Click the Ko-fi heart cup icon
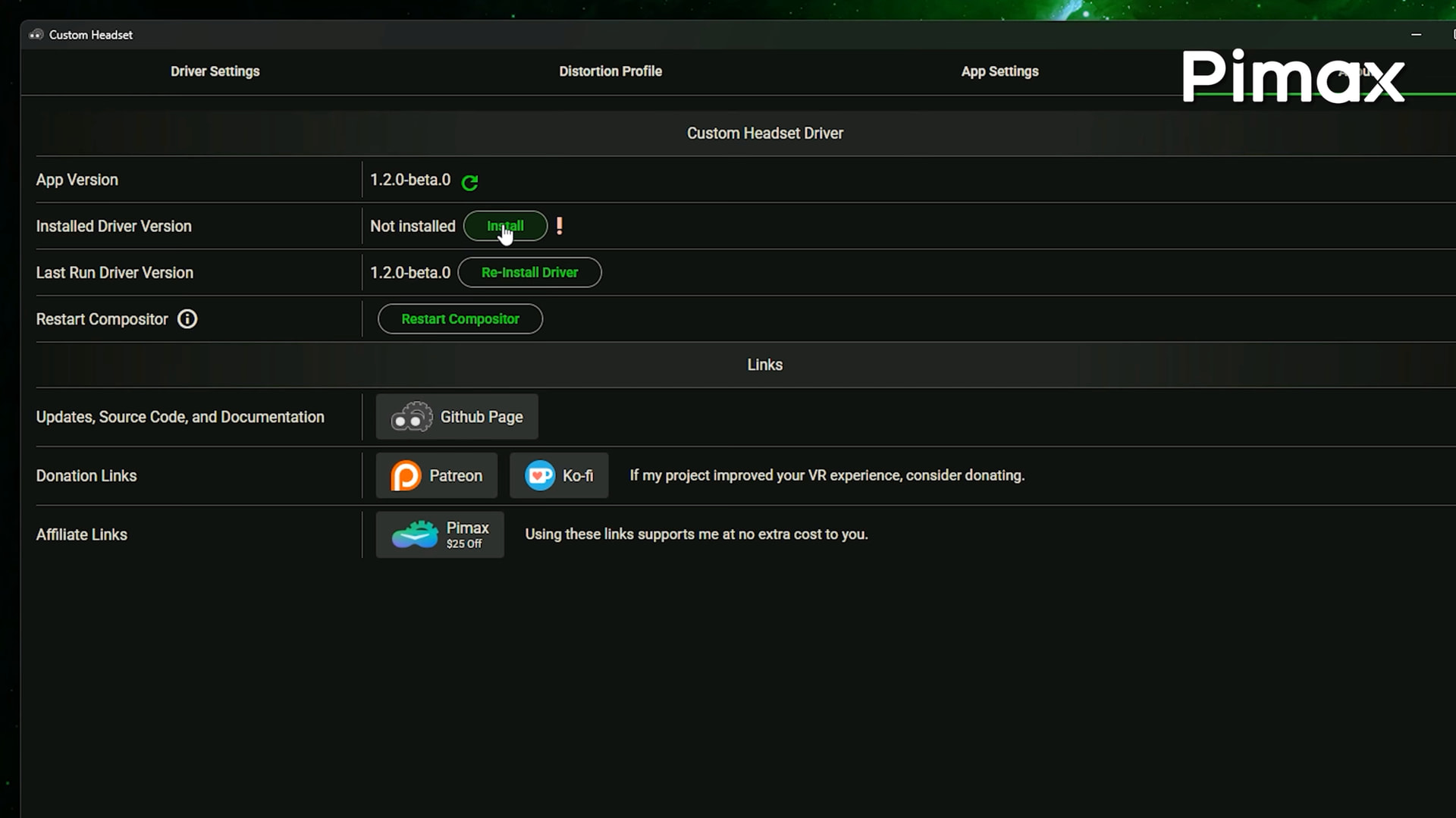The width and height of the screenshot is (1456, 818). pos(540,476)
